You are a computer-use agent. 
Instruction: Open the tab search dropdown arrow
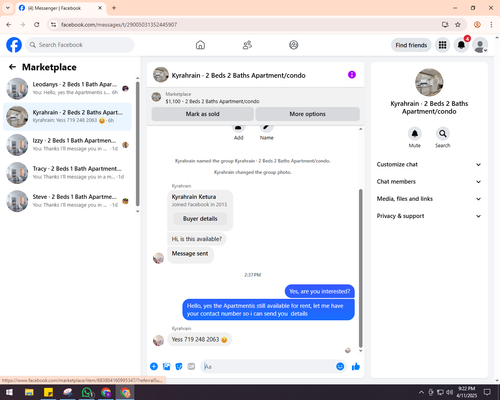coord(8,8)
